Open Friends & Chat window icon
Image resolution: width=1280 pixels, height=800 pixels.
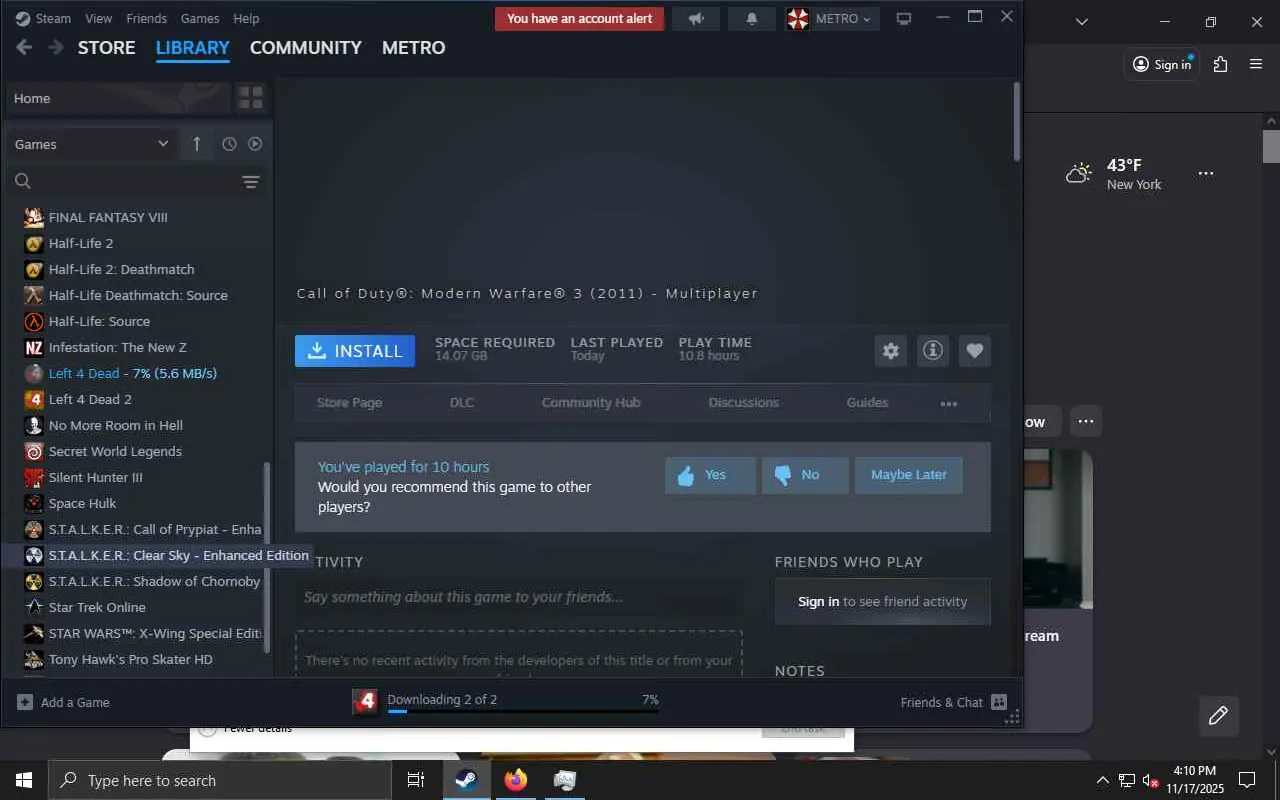(x=998, y=702)
